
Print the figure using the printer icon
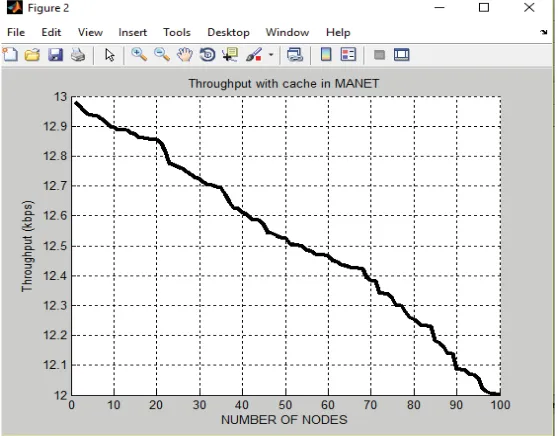click(78, 55)
